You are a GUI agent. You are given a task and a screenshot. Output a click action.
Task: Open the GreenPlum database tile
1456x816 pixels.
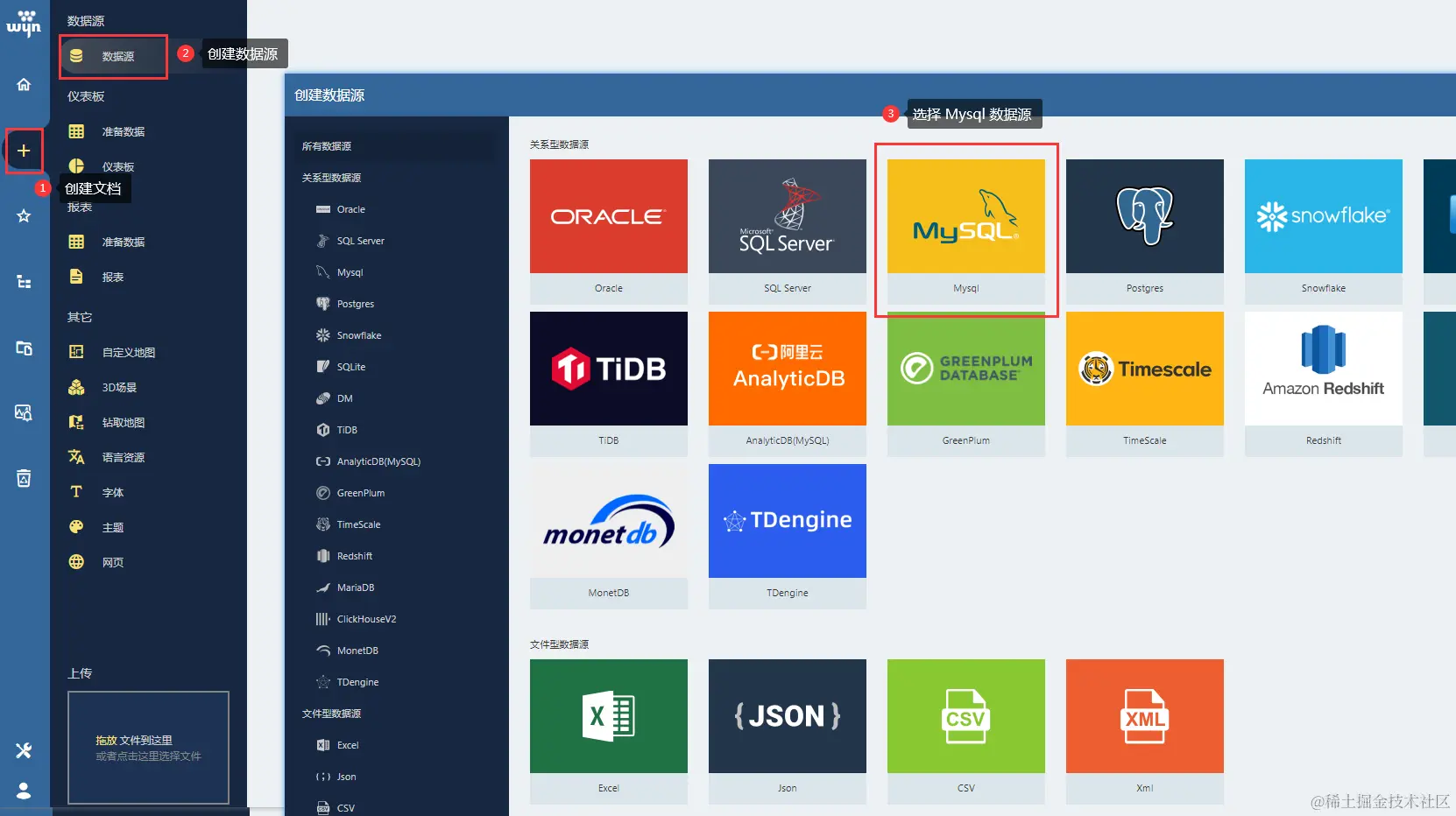(x=966, y=383)
